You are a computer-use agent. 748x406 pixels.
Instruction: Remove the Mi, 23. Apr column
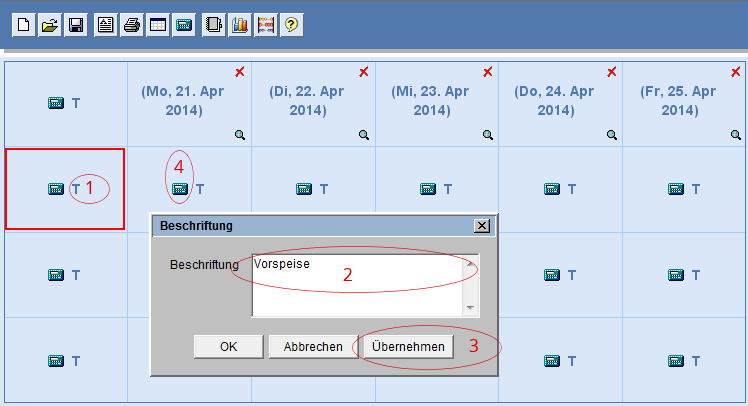click(488, 72)
